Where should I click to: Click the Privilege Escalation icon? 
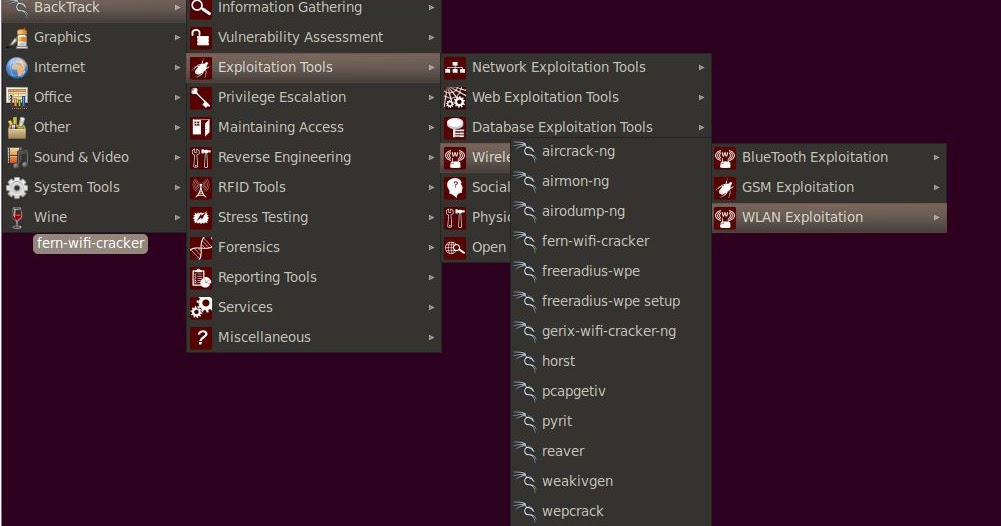click(x=201, y=97)
